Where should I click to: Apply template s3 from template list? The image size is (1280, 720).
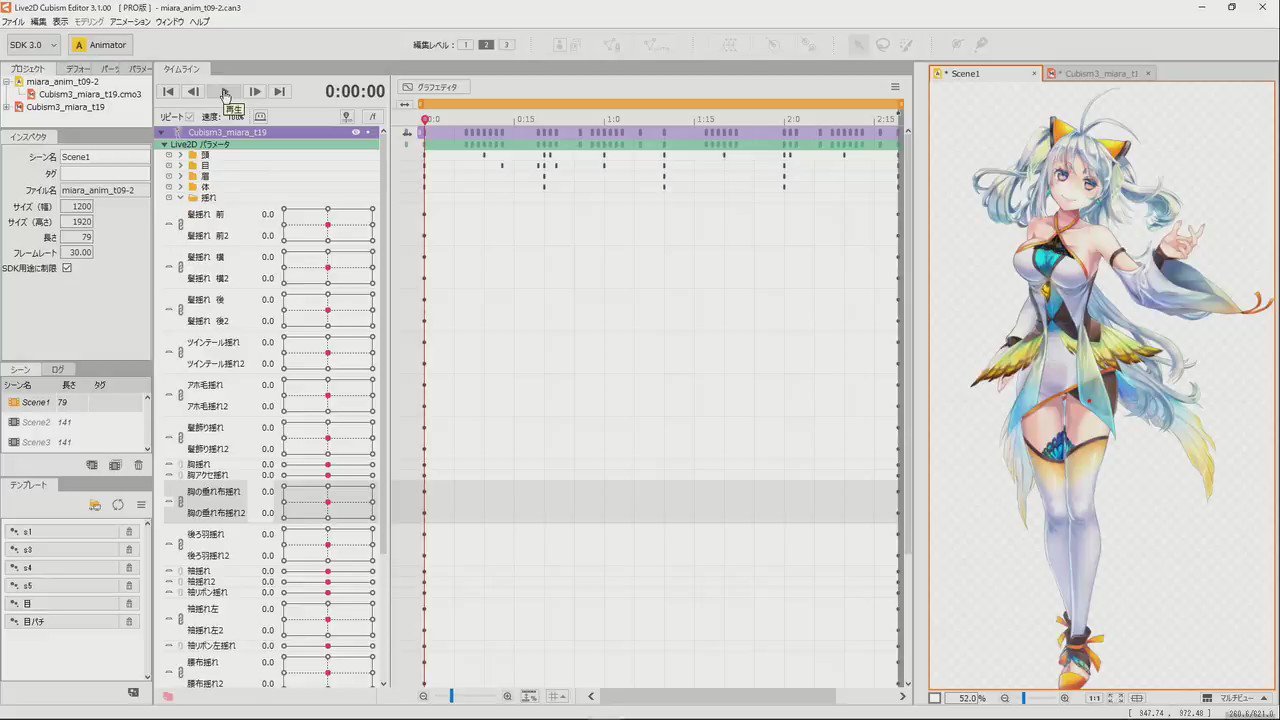pyautogui.click(x=64, y=550)
